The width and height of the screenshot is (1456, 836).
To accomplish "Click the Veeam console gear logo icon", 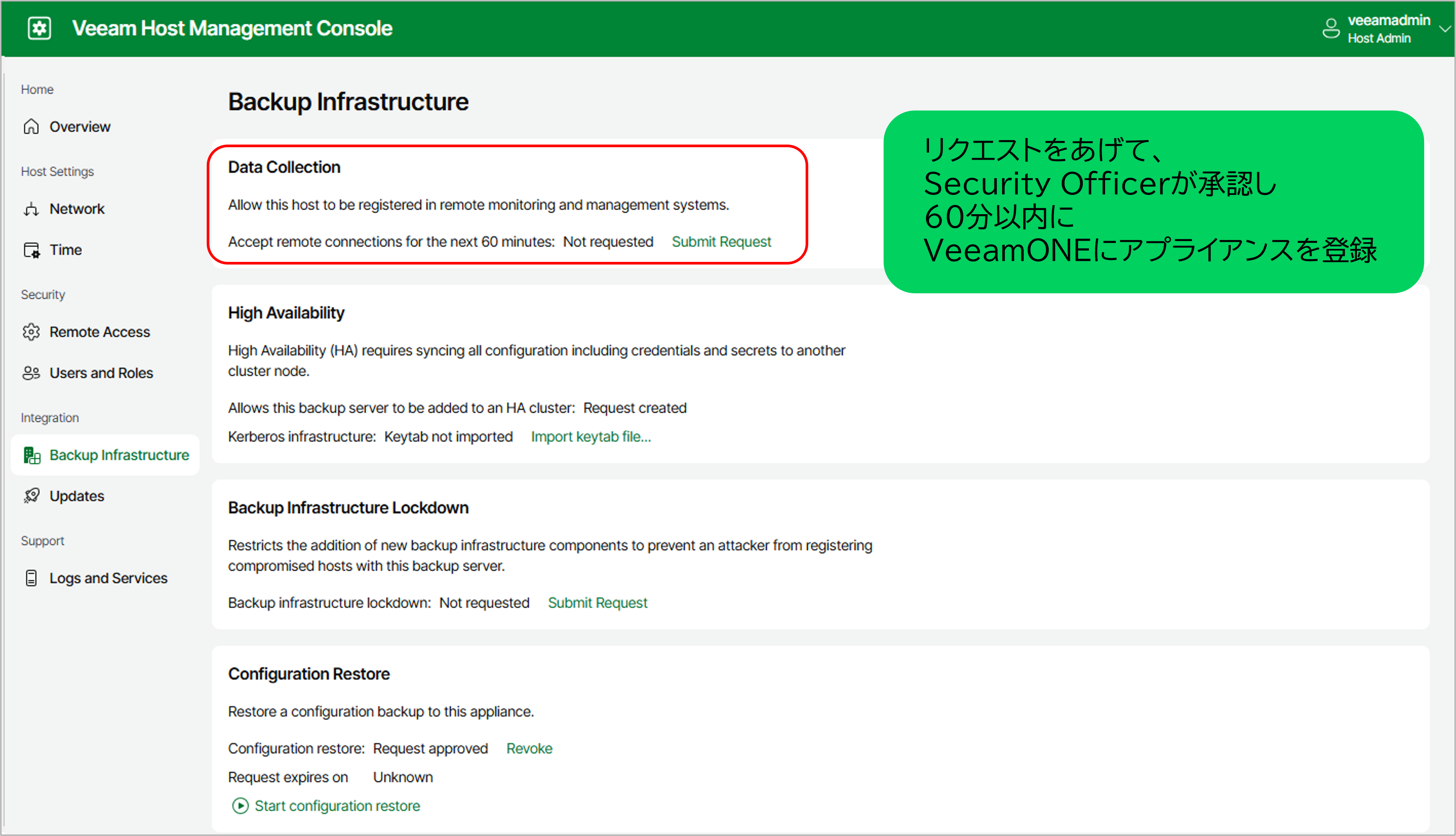I will (39, 28).
